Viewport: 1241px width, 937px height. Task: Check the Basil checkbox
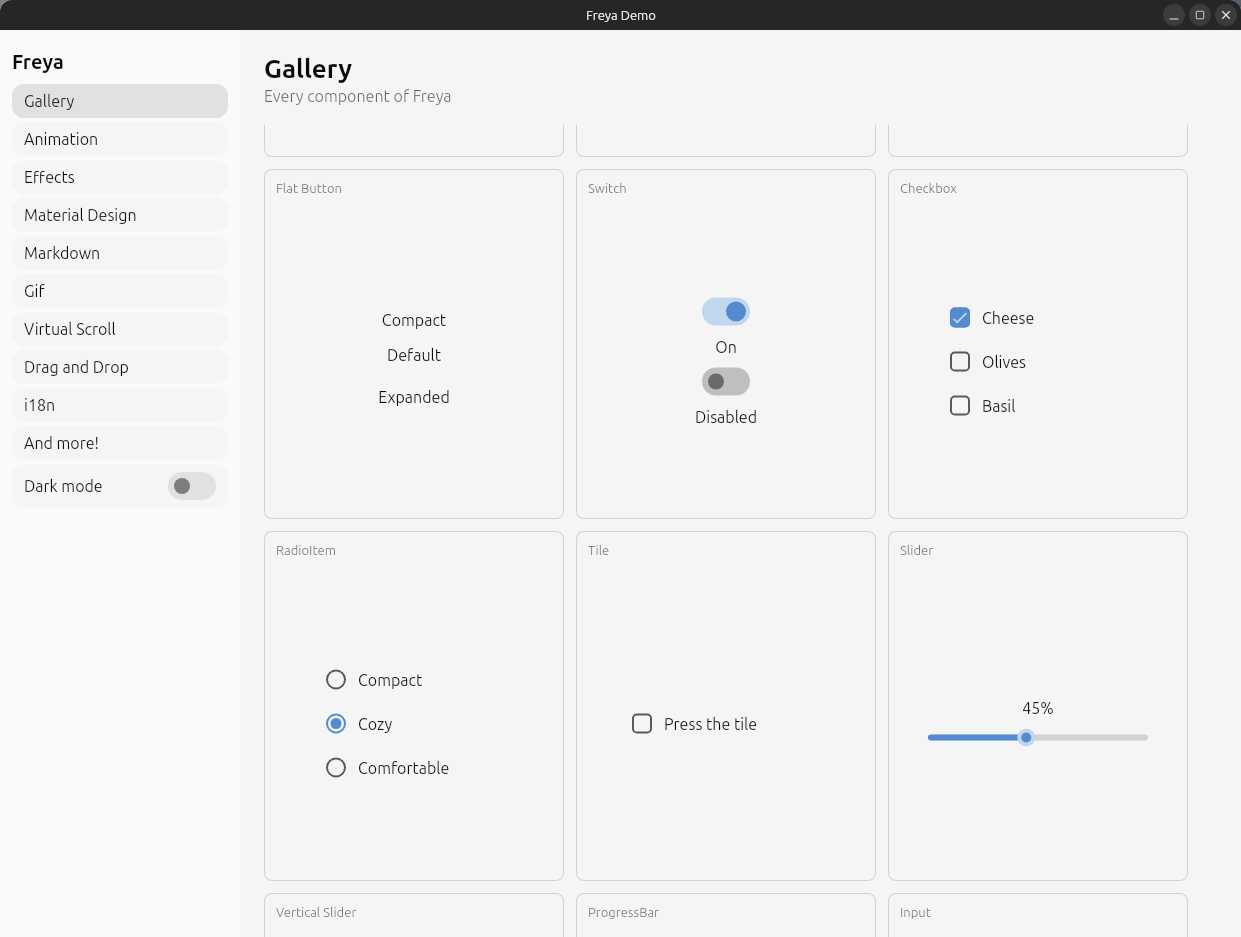pyautogui.click(x=960, y=406)
